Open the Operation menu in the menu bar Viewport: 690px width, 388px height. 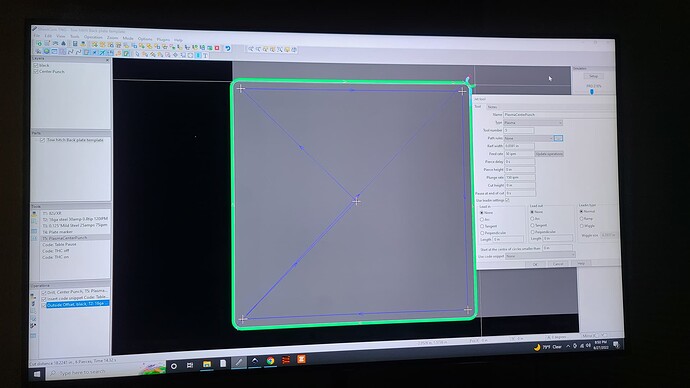pos(93,37)
